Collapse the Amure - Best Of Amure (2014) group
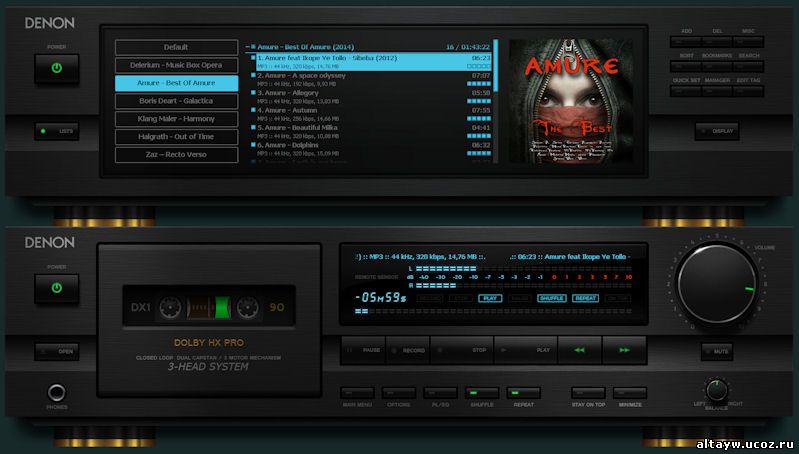Viewport: 799px width, 454px height. tap(248, 47)
